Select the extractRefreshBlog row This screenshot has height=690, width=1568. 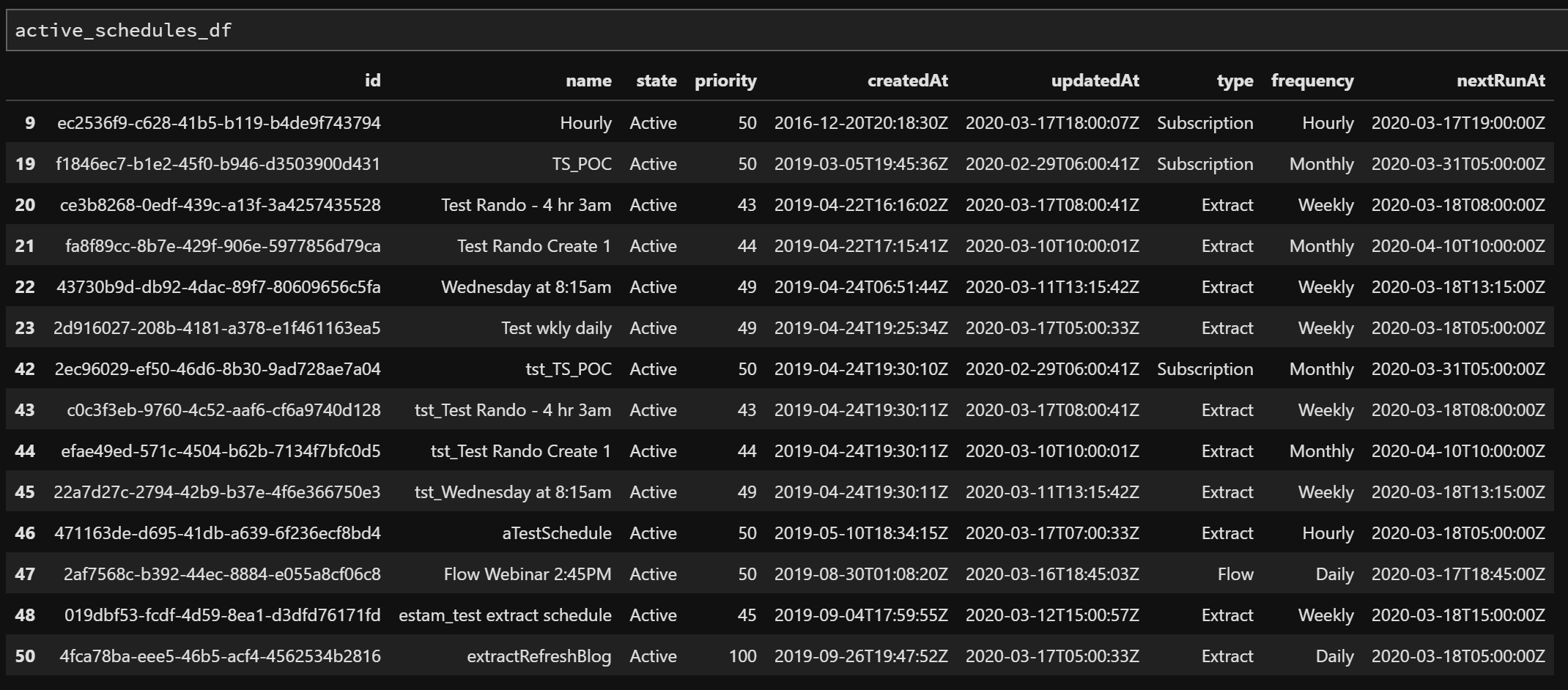pos(540,656)
